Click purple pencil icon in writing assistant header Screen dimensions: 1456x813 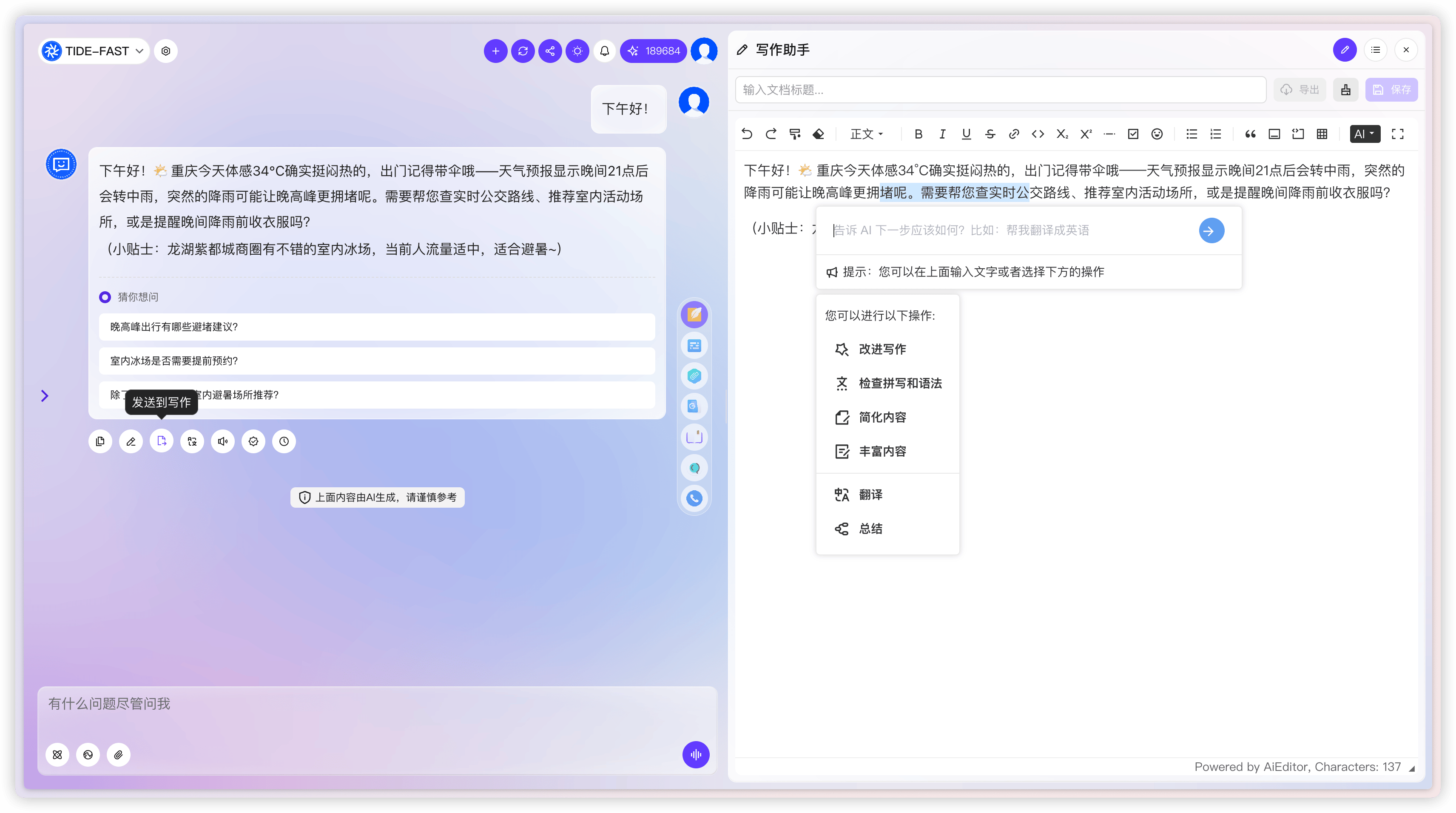click(1345, 50)
